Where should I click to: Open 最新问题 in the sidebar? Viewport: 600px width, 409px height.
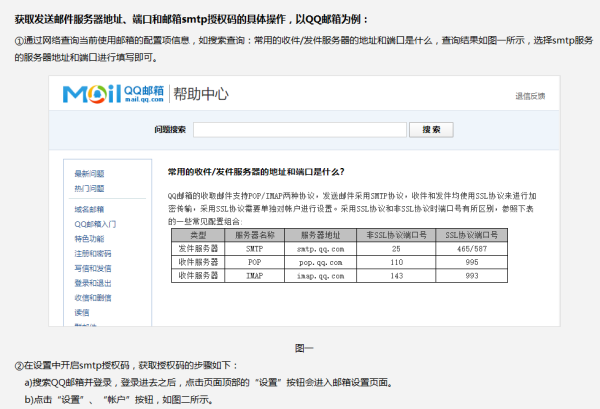tap(89, 172)
